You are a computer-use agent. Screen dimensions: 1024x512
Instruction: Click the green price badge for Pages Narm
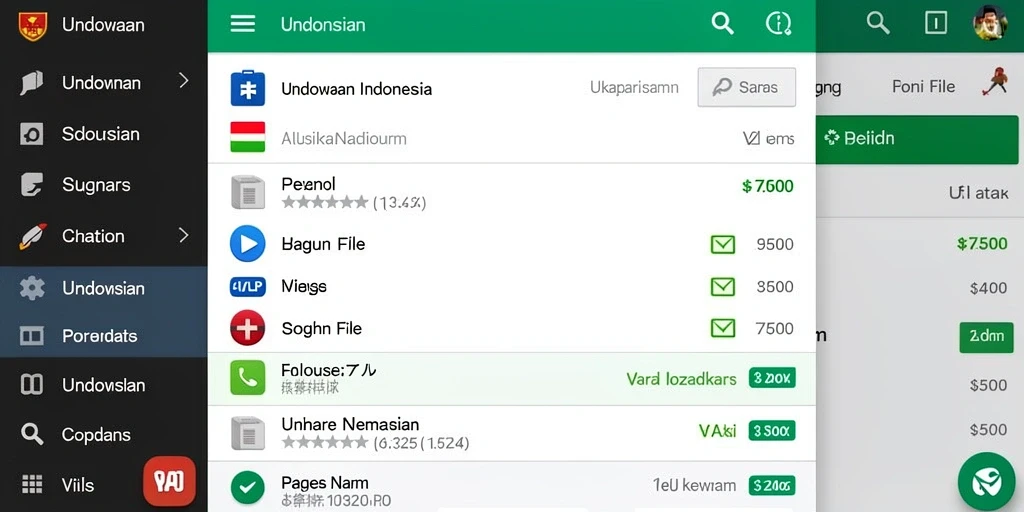click(x=772, y=485)
